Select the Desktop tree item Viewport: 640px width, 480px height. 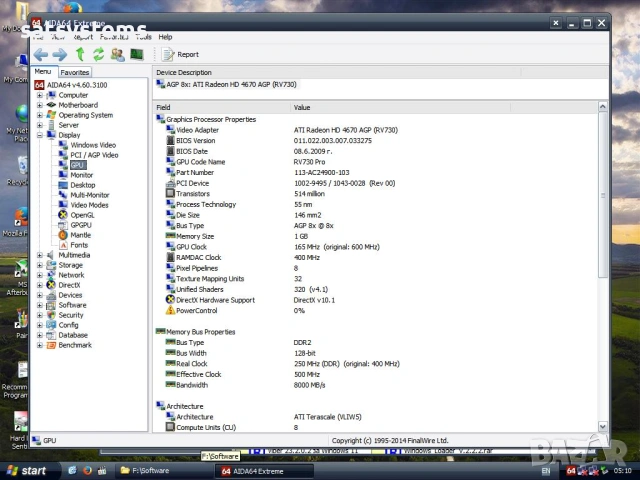(x=82, y=185)
